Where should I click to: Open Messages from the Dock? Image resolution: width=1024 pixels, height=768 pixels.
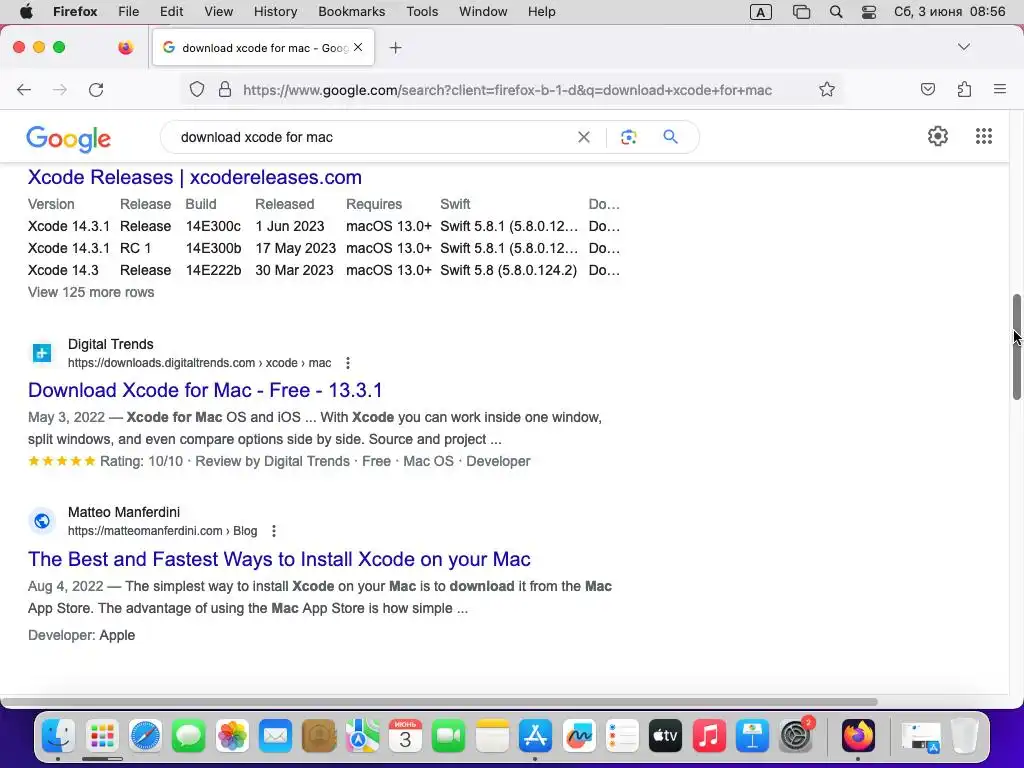coord(189,736)
